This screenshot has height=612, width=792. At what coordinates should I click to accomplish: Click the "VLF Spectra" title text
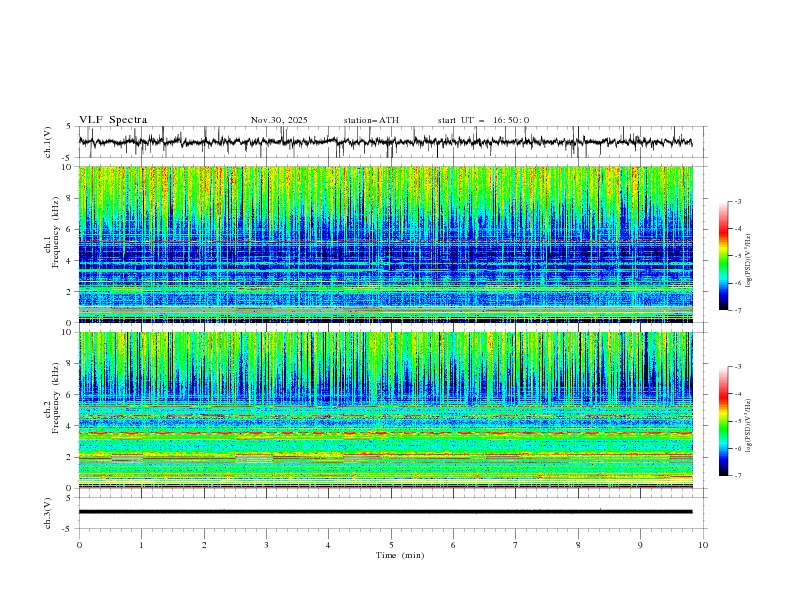[113, 120]
